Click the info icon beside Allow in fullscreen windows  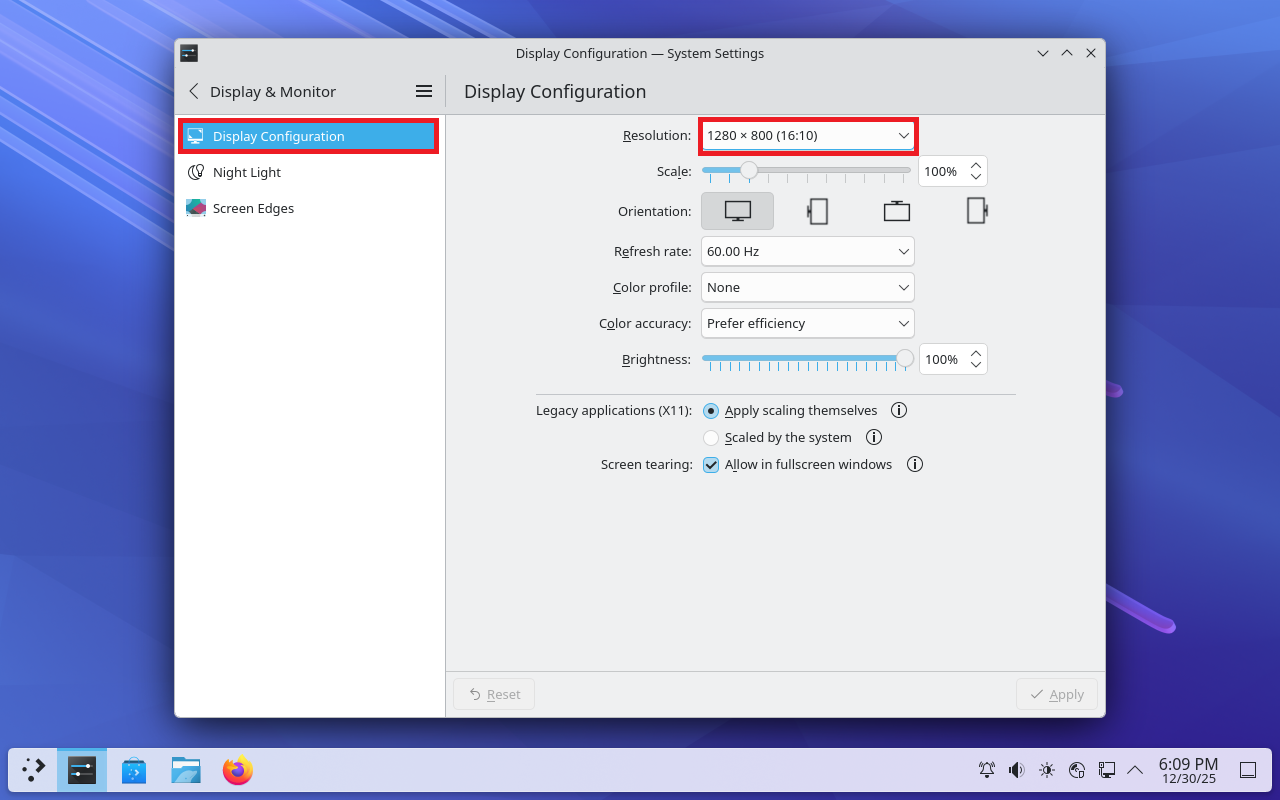914,464
